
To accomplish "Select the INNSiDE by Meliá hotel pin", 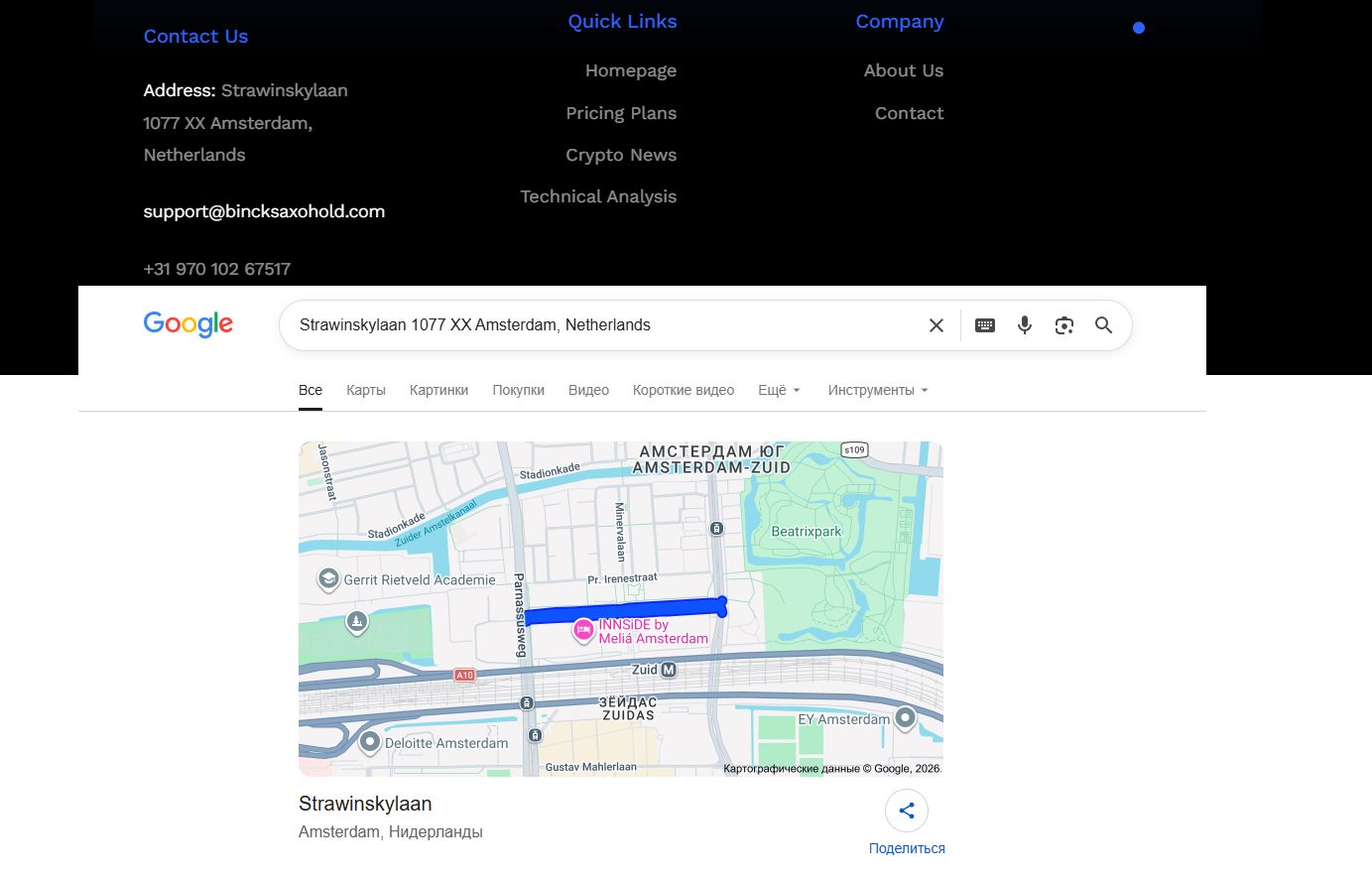I will tap(584, 631).
